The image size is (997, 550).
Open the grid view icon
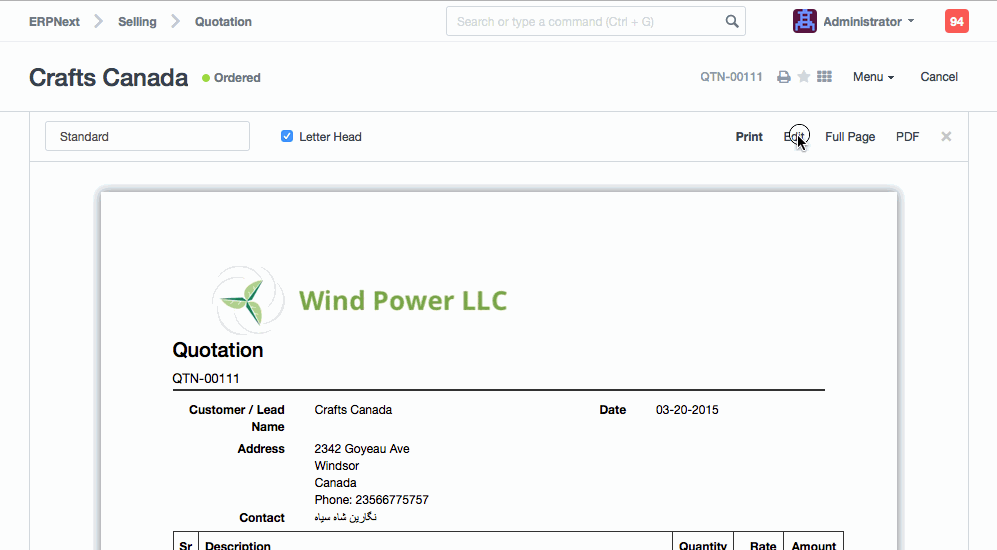point(825,77)
